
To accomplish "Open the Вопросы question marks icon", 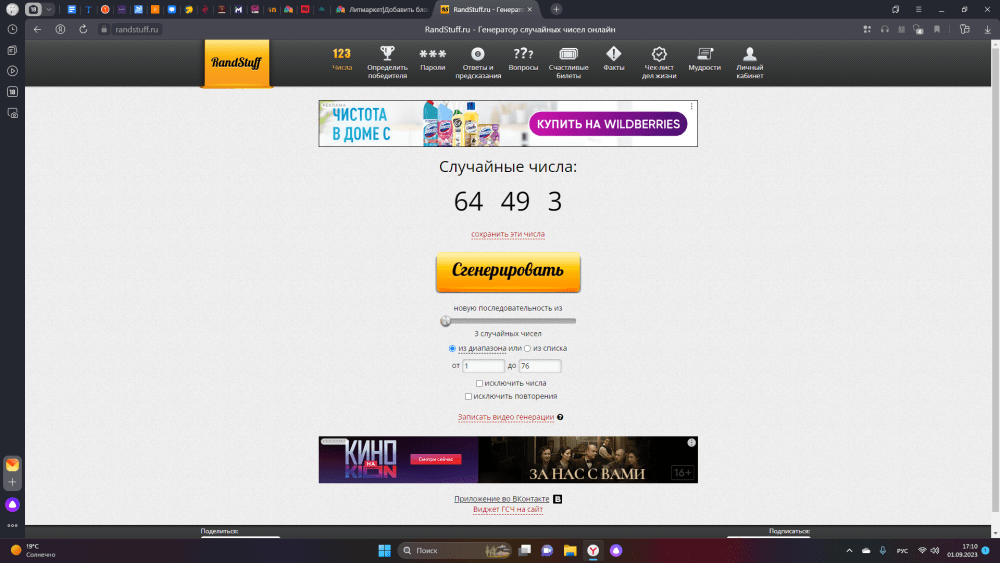I will click(x=523, y=54).
